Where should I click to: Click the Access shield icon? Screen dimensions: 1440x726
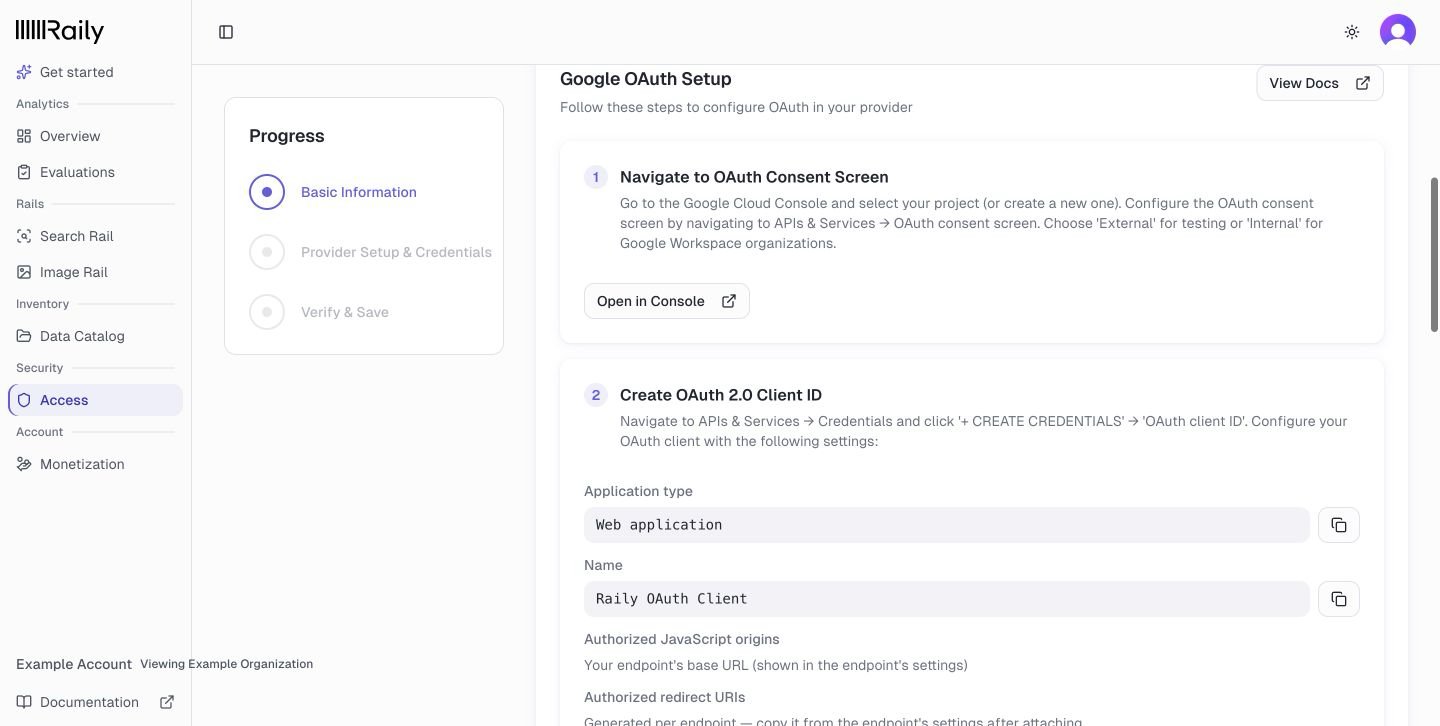[24, 400]
